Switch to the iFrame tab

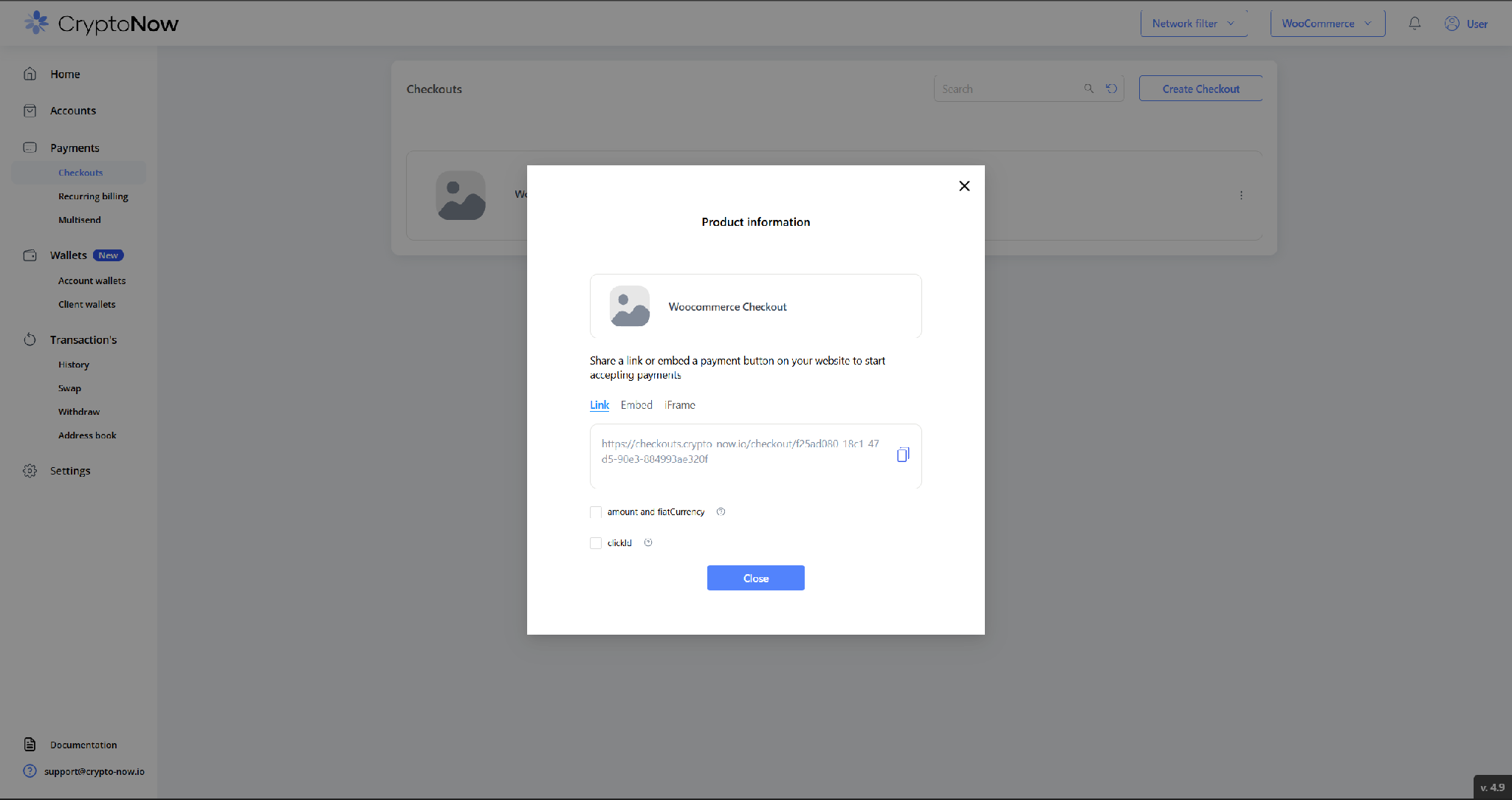[680, 405]
